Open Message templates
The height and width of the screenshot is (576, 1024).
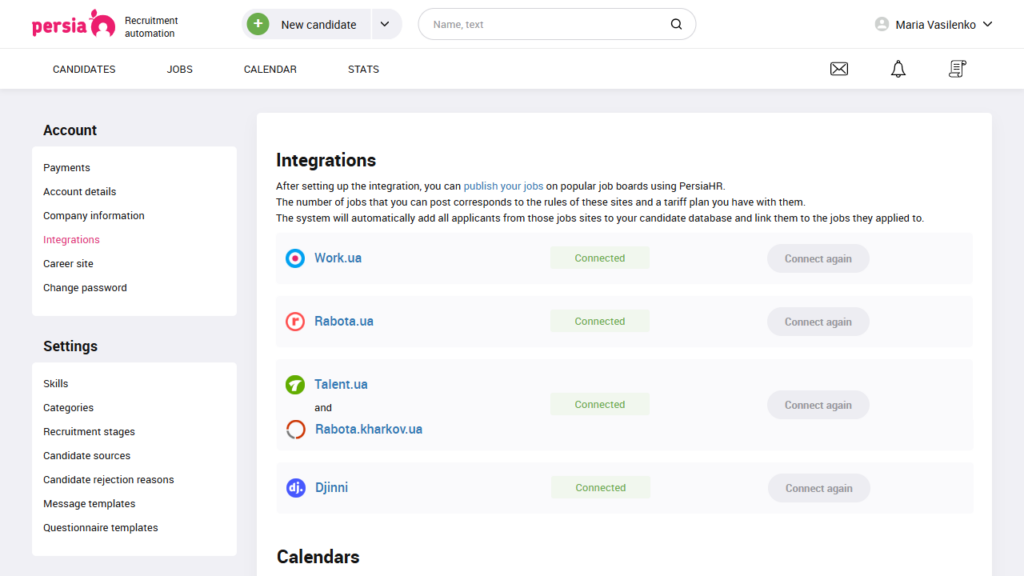[89, 504]
